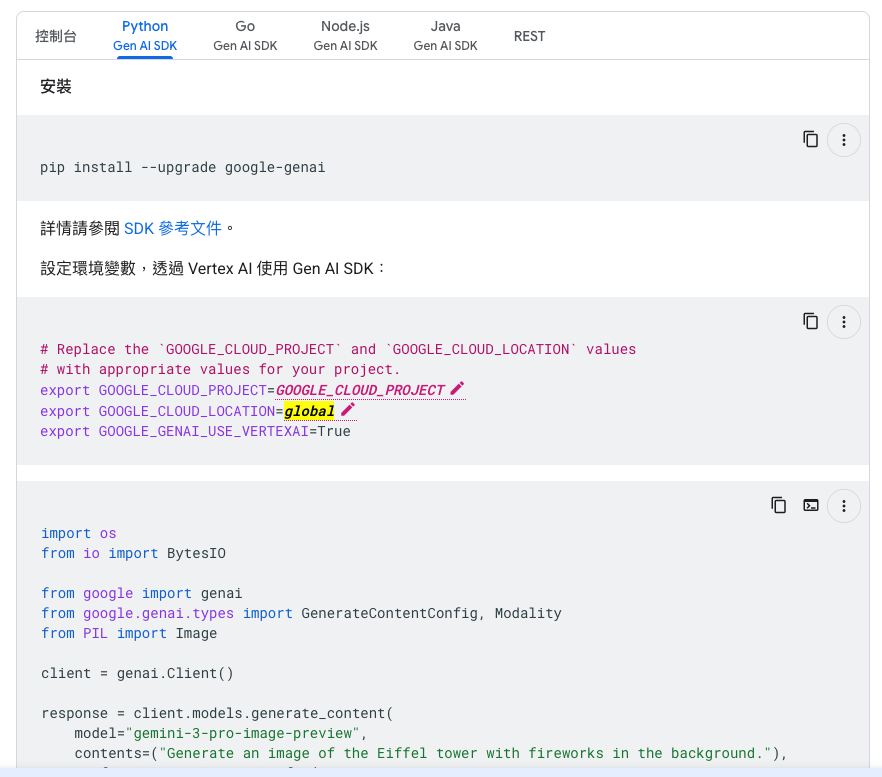Image resolution: width=882 pixels, height=777 pixels.
Task: Open the code sample in Cloud Shell
Action: pos(811,505)
